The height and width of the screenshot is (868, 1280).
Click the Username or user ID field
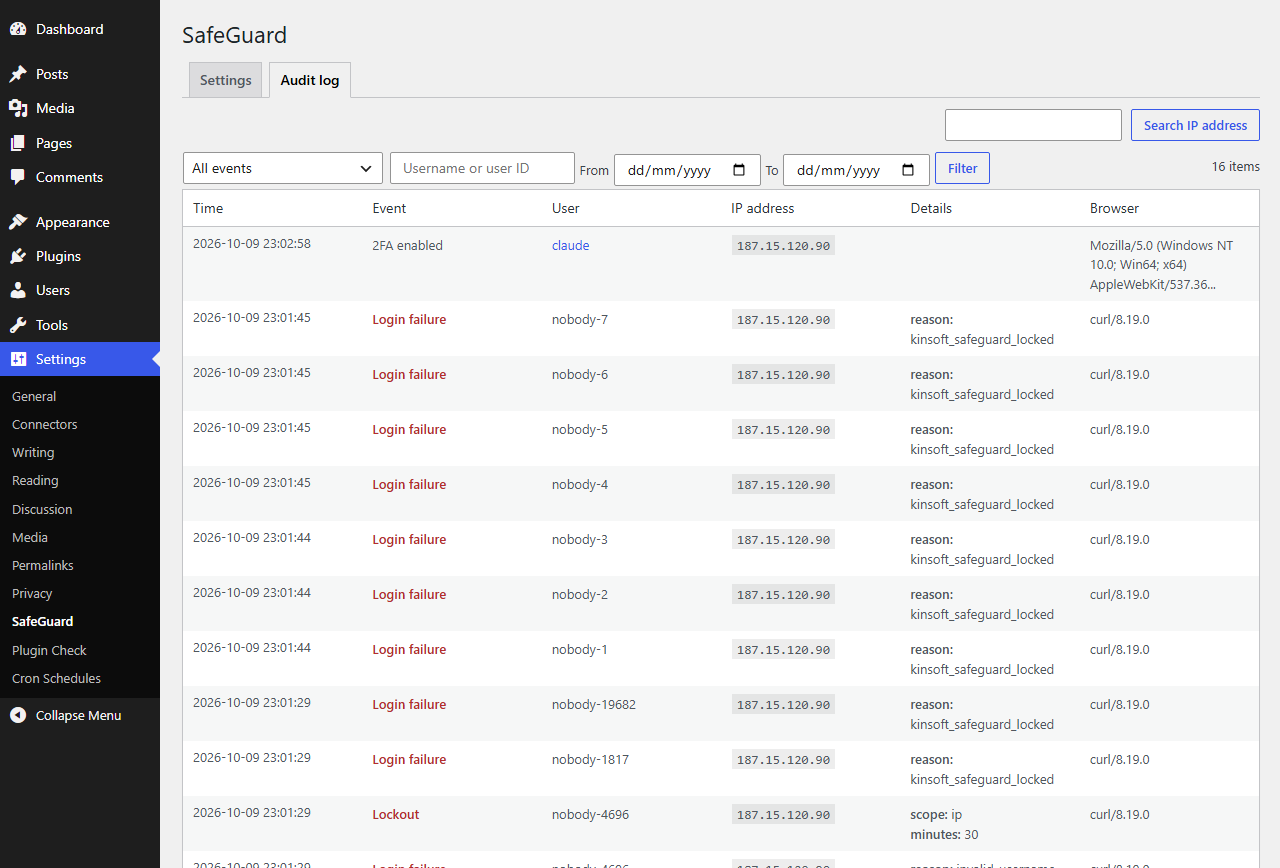tap(482, 168)
